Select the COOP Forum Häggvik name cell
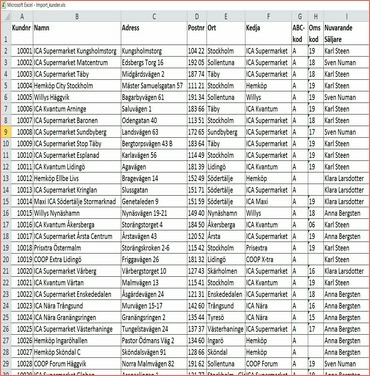The image size is (370, 376). click(x=77, y=364)
